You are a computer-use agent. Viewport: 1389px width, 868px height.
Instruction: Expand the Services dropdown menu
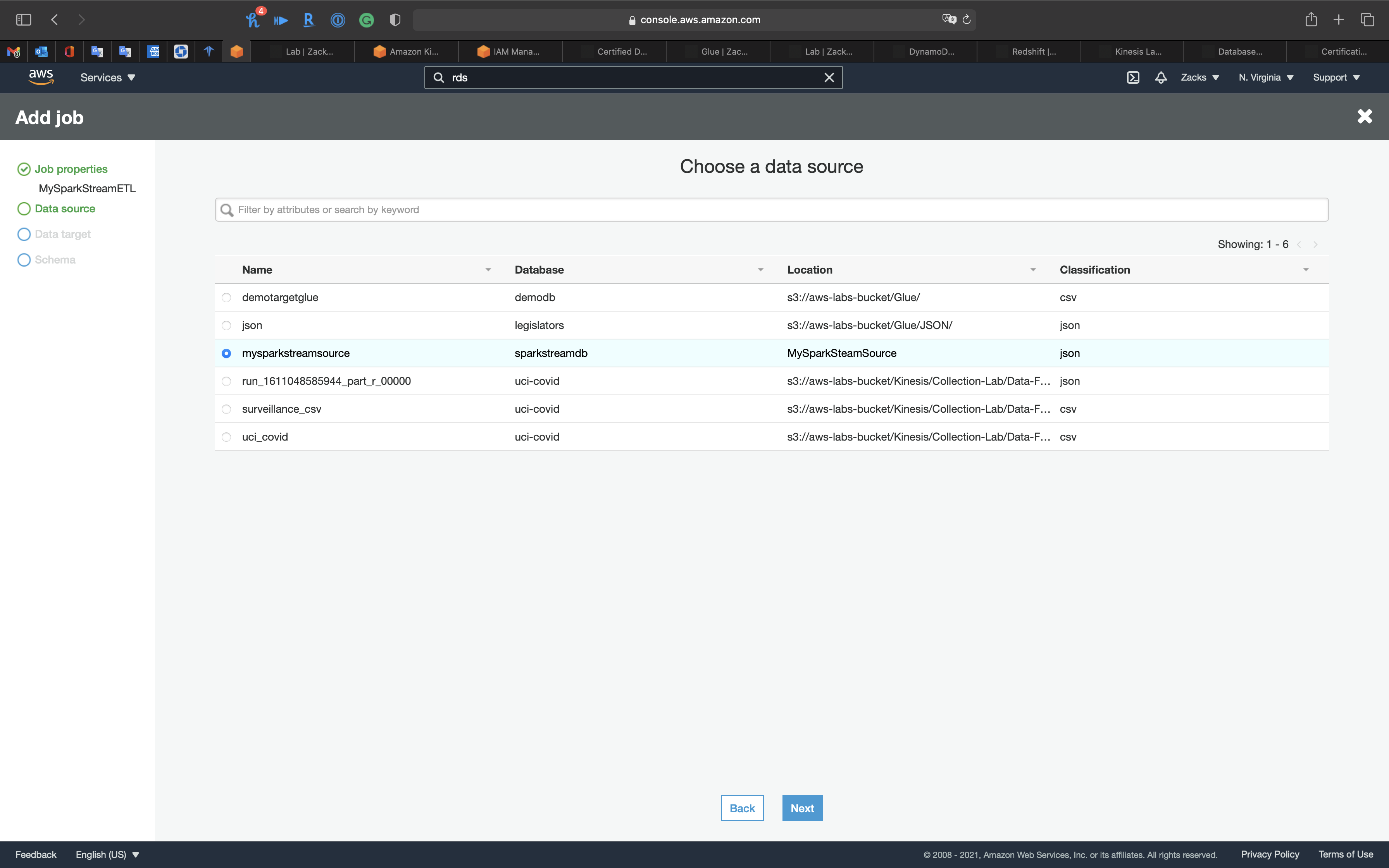[x=107, y=77]
